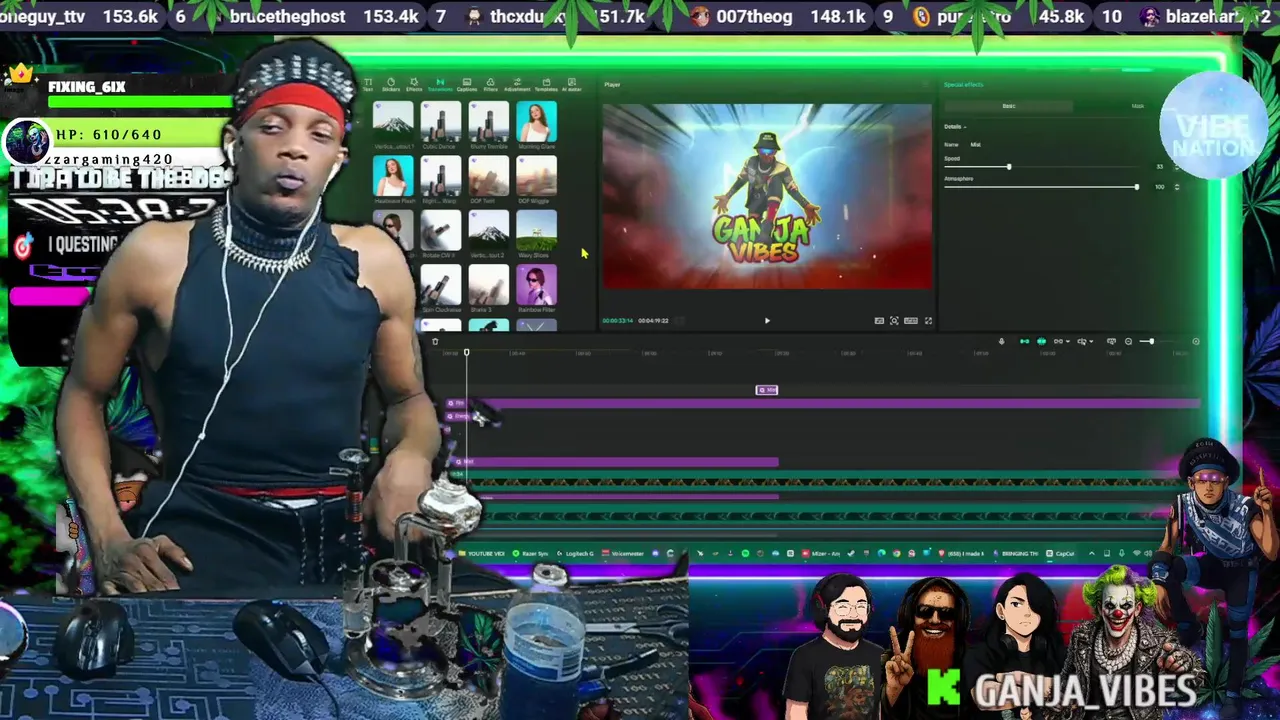
Task: Select the long purple effect clip spanning the timeline
Action: [823, 403]
